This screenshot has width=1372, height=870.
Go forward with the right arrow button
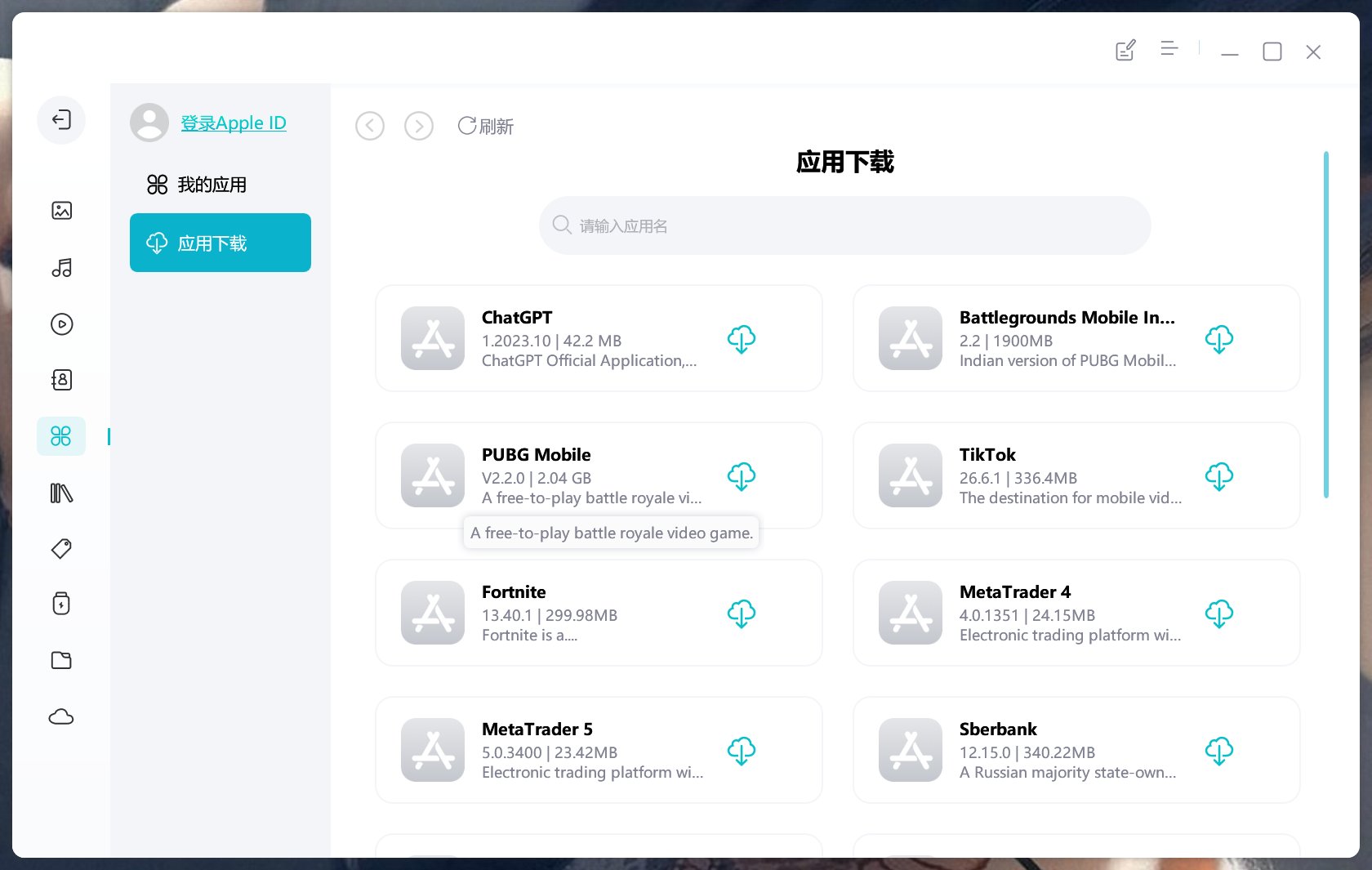point(419,126)
